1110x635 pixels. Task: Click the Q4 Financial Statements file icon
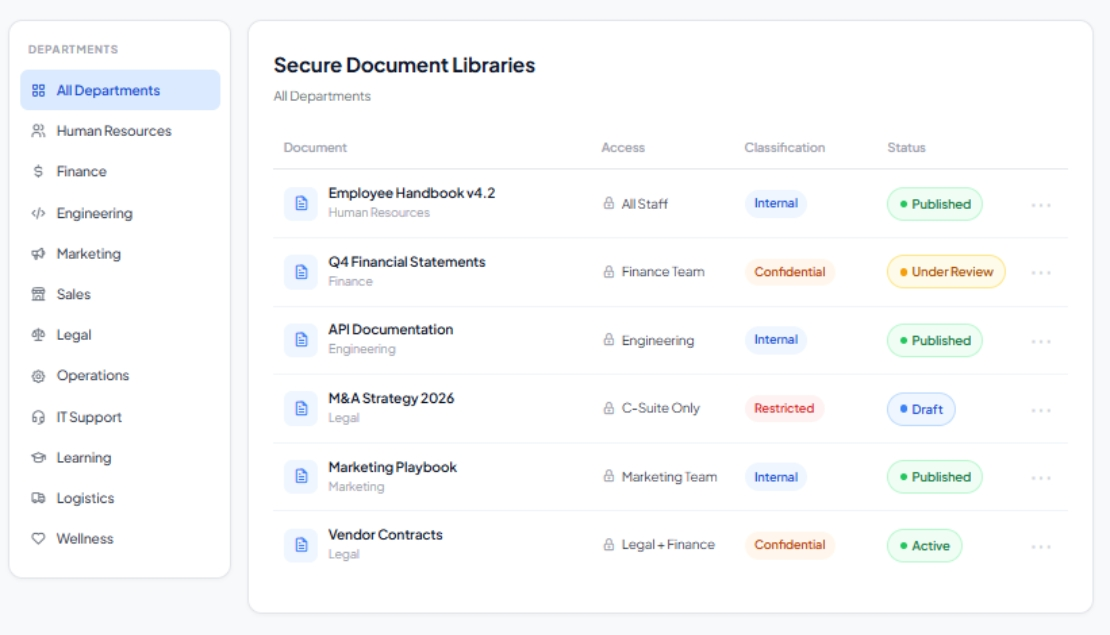(301, 272)
